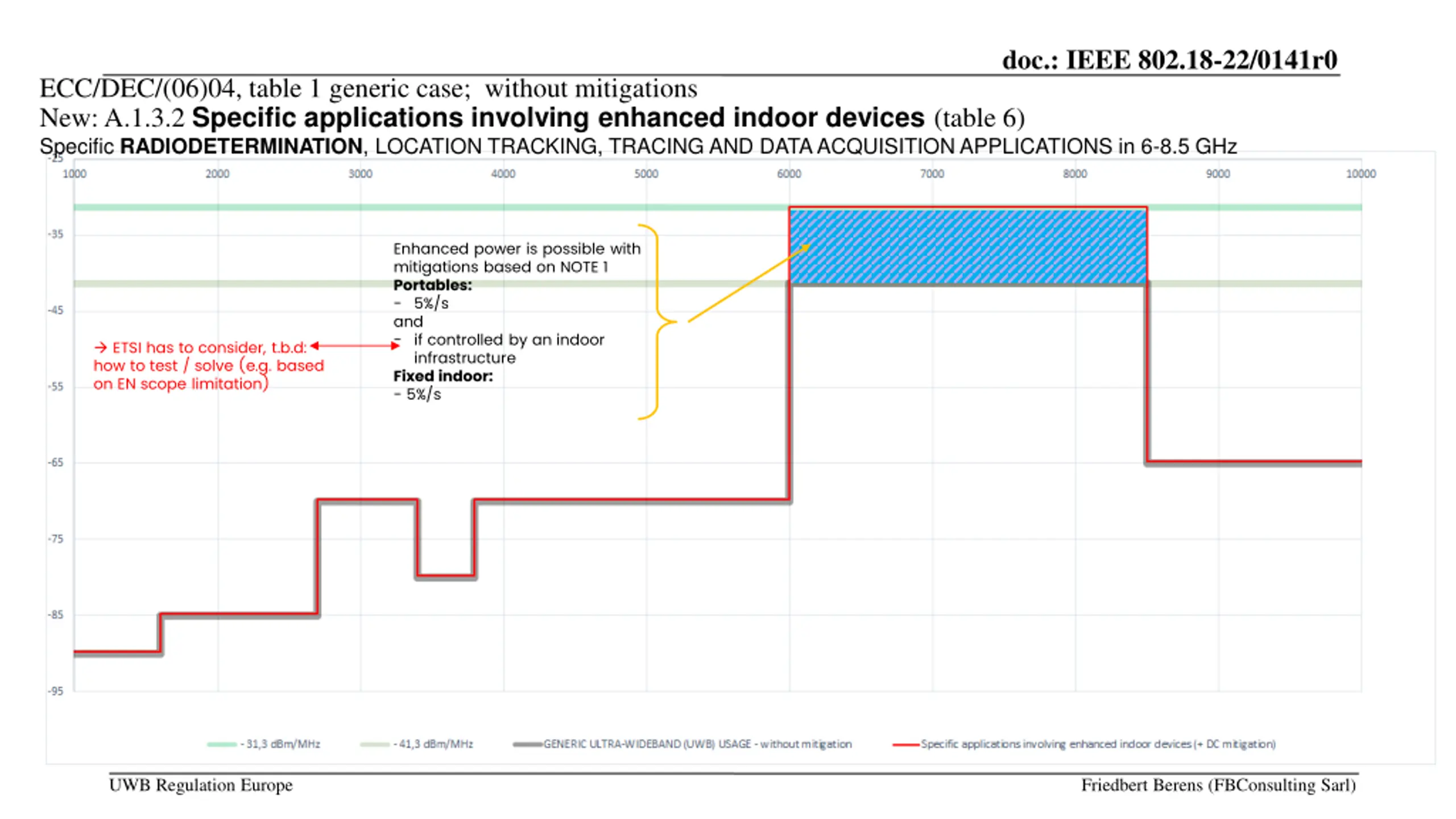Click the 2000 x-axis frequency label
This screenshot has width=1456, height=819.
pyautogui.click(x=217, y=173)
